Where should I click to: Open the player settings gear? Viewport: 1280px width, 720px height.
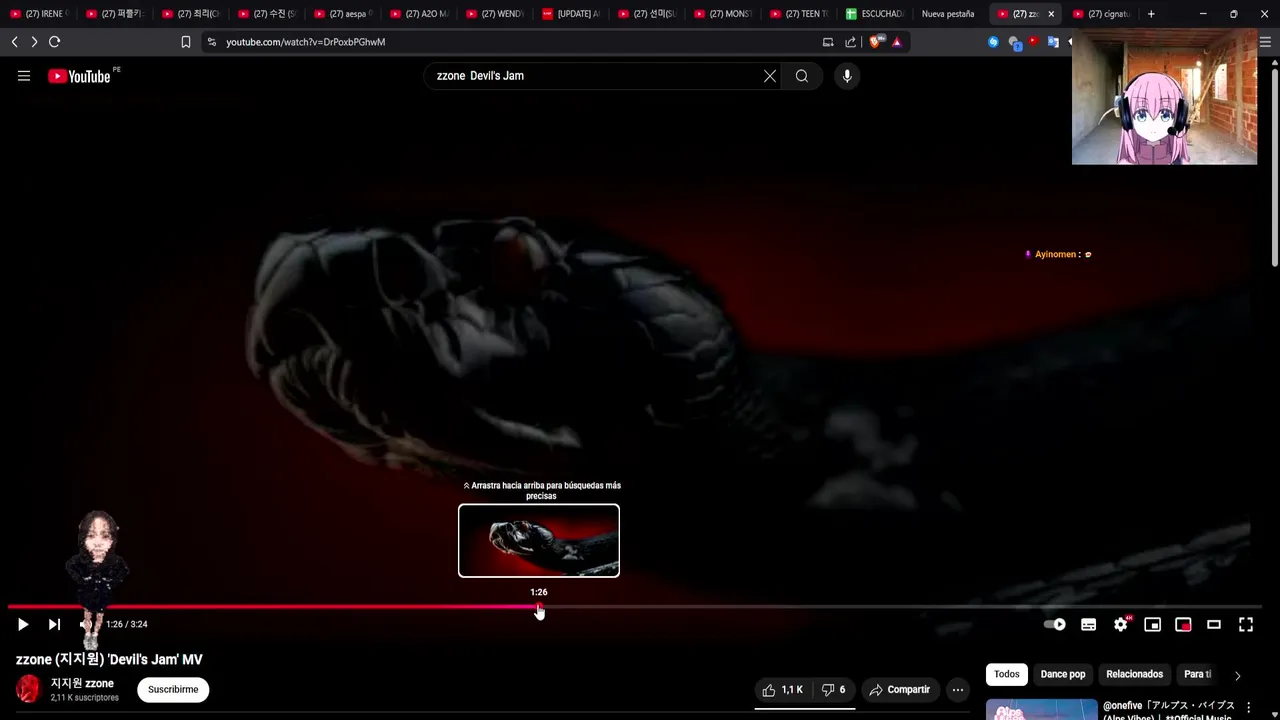coord(1121,624)
